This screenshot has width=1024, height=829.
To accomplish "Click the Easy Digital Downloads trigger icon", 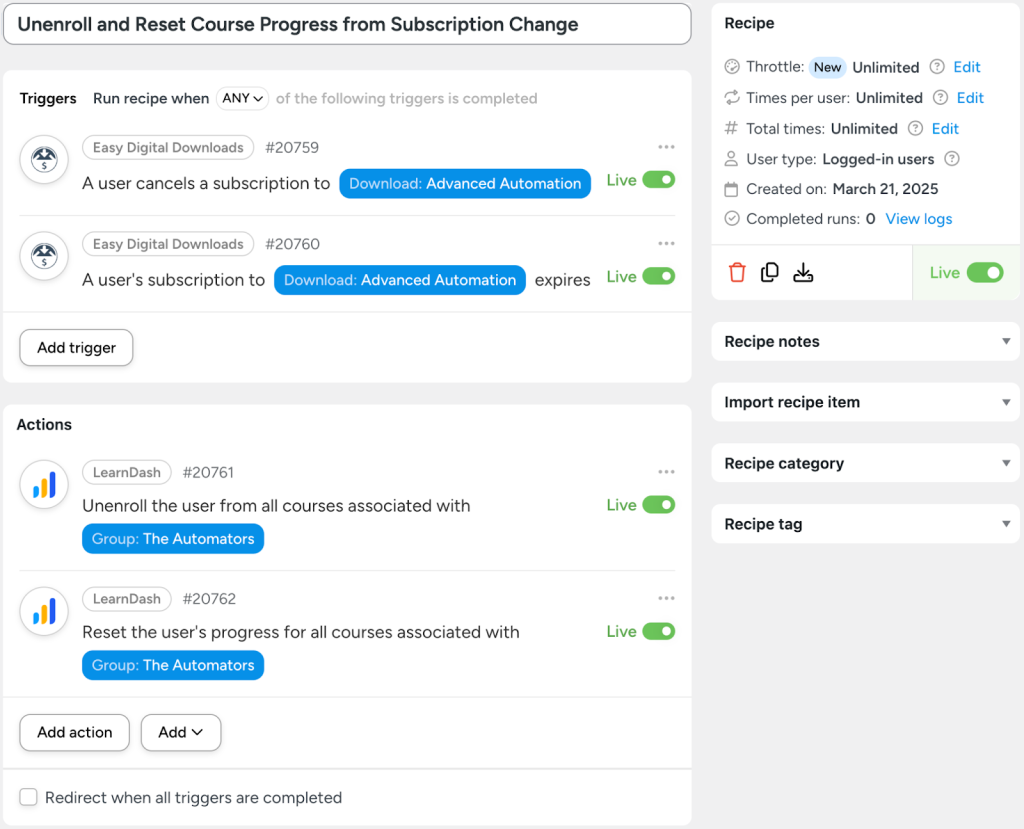I will 44,159.
